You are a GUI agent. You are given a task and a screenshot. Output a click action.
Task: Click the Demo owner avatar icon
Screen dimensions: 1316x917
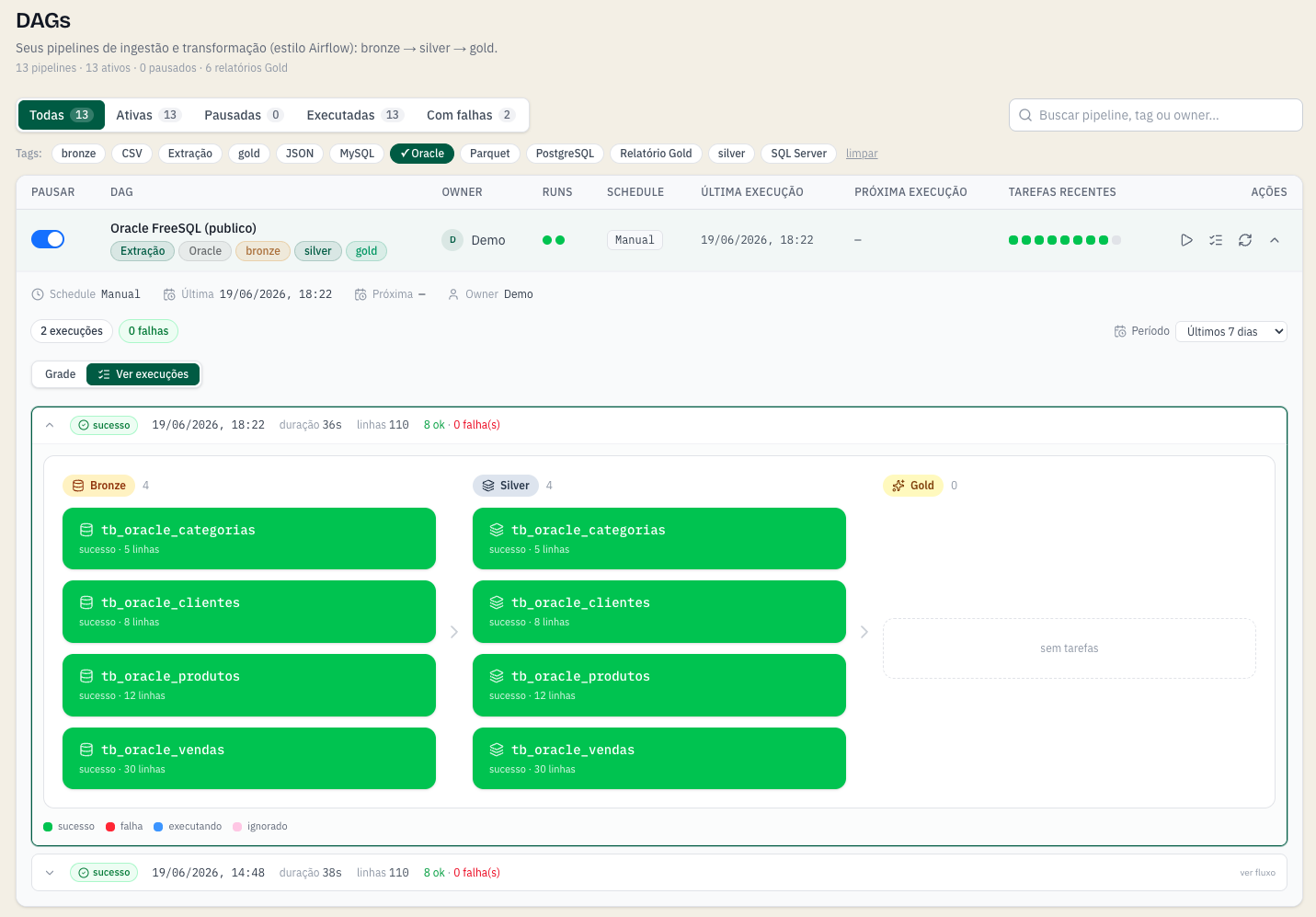click(x=452, y=240)
